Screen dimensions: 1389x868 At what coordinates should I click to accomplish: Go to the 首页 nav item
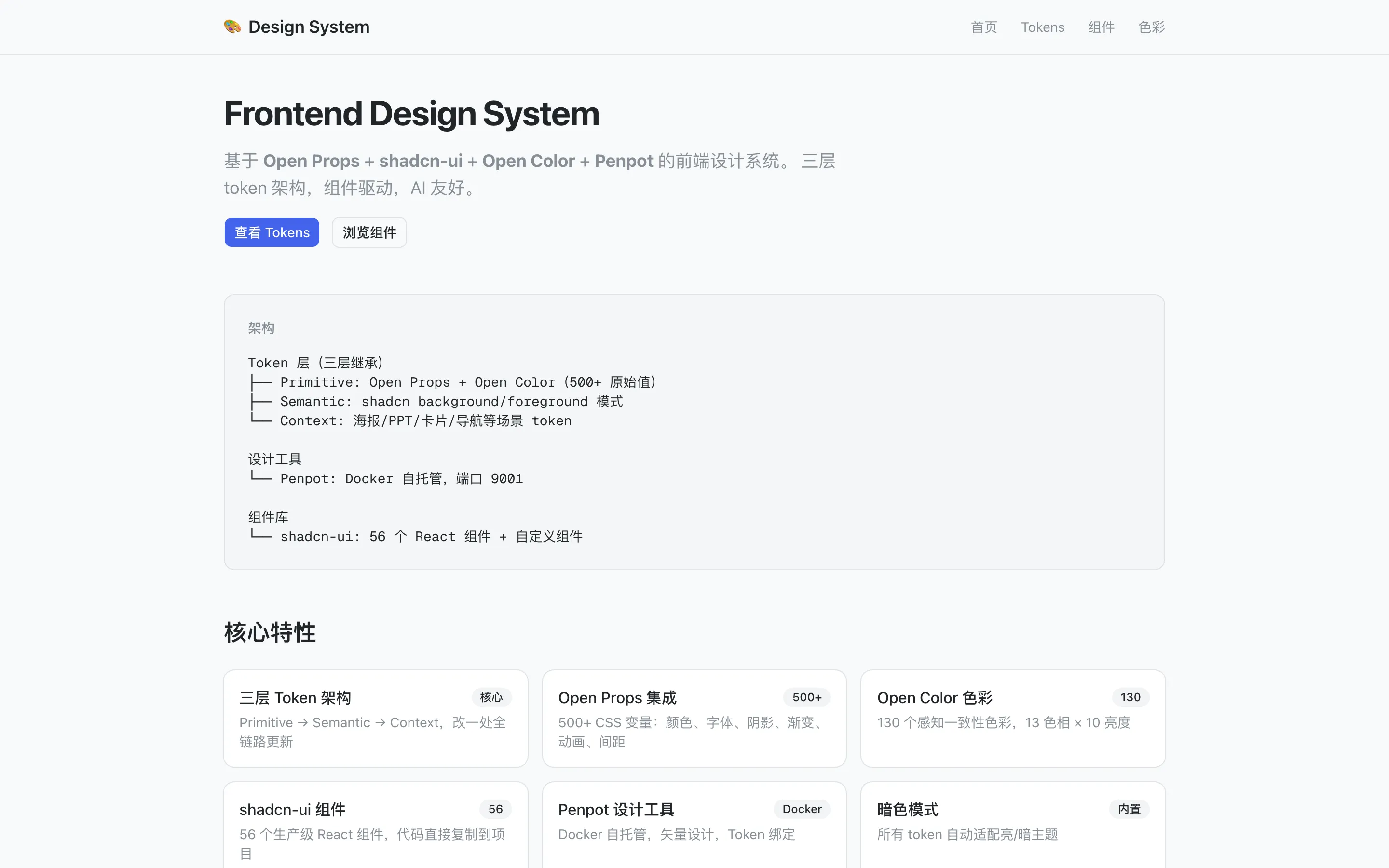click(984, 27)
